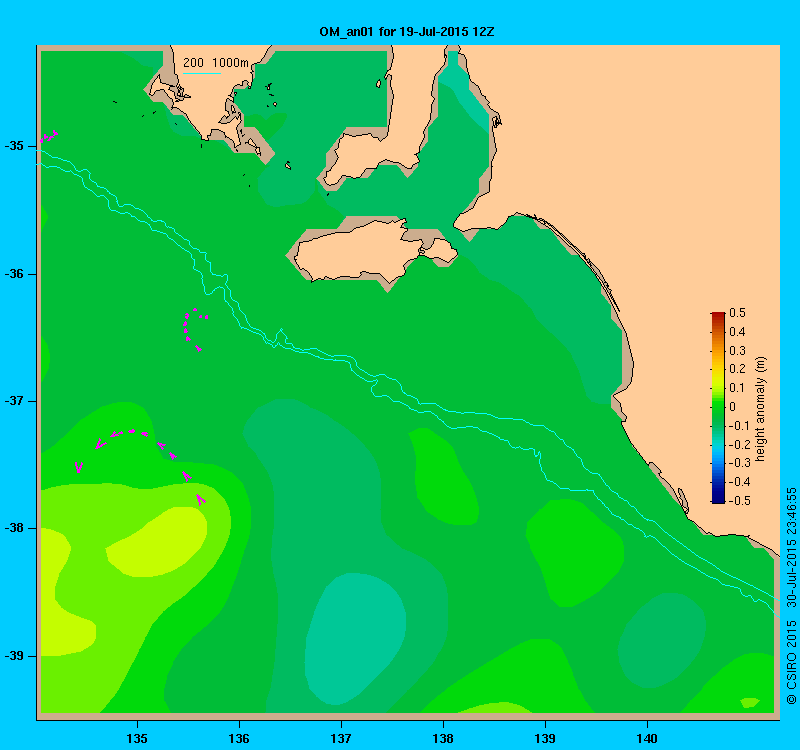This screenshot has width=800, height=750.
Task: Click the height anomaly color scale bar
Action: [718, 408]
